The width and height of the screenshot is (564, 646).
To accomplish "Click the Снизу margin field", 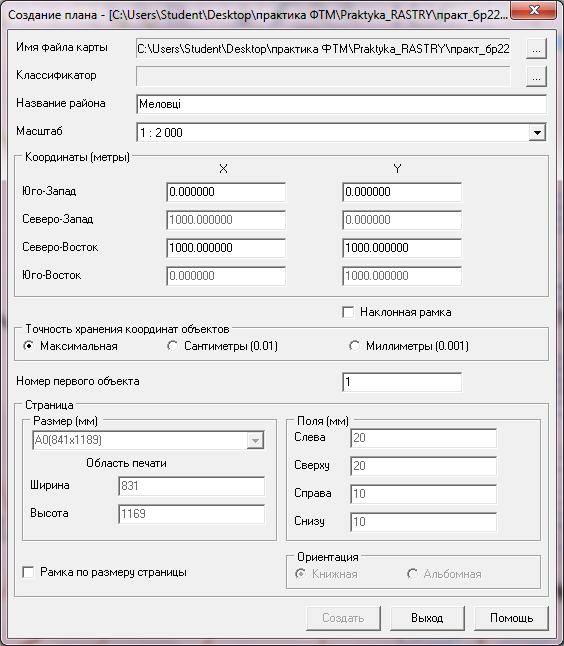I will (x=424, y=522).
